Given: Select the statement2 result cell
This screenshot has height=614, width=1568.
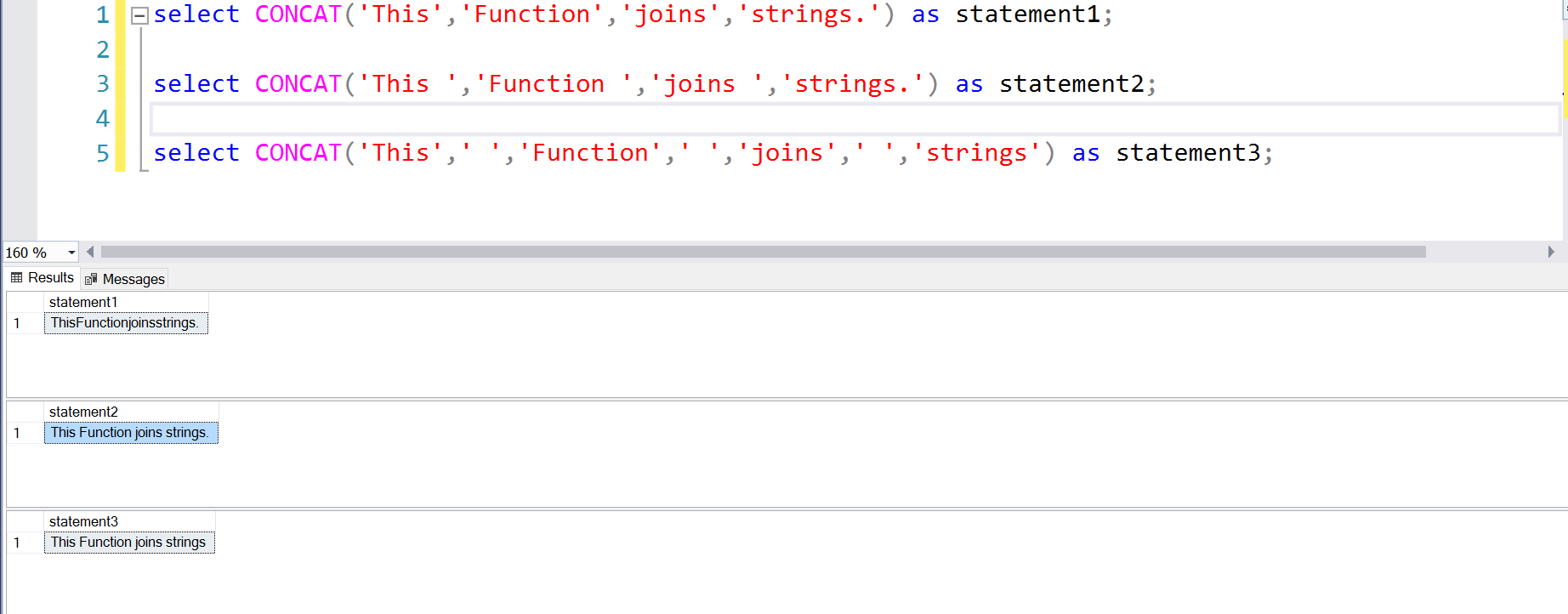Looking at the screenshot, I should [131, 433].
